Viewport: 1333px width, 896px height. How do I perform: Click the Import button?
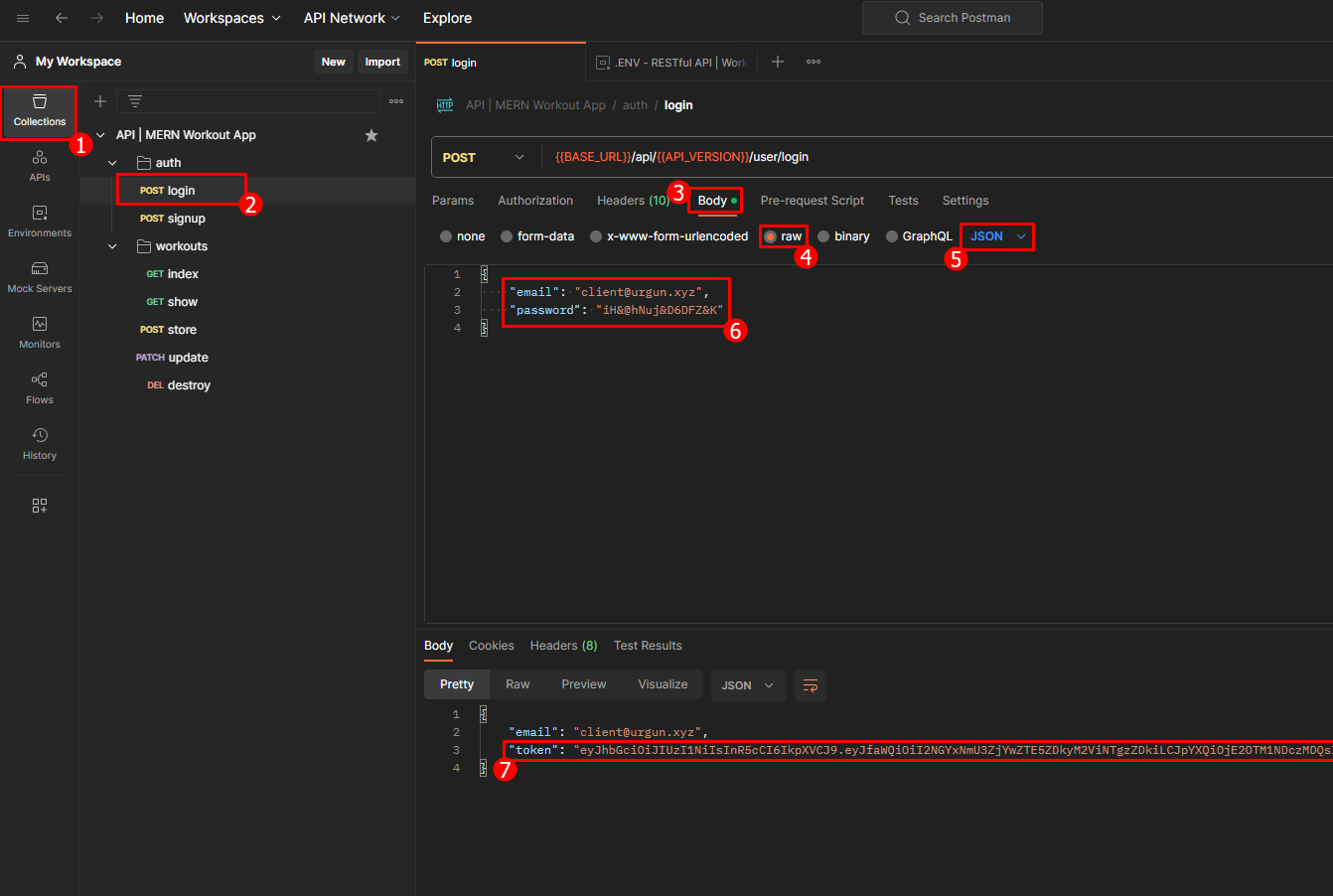(382, 62)
